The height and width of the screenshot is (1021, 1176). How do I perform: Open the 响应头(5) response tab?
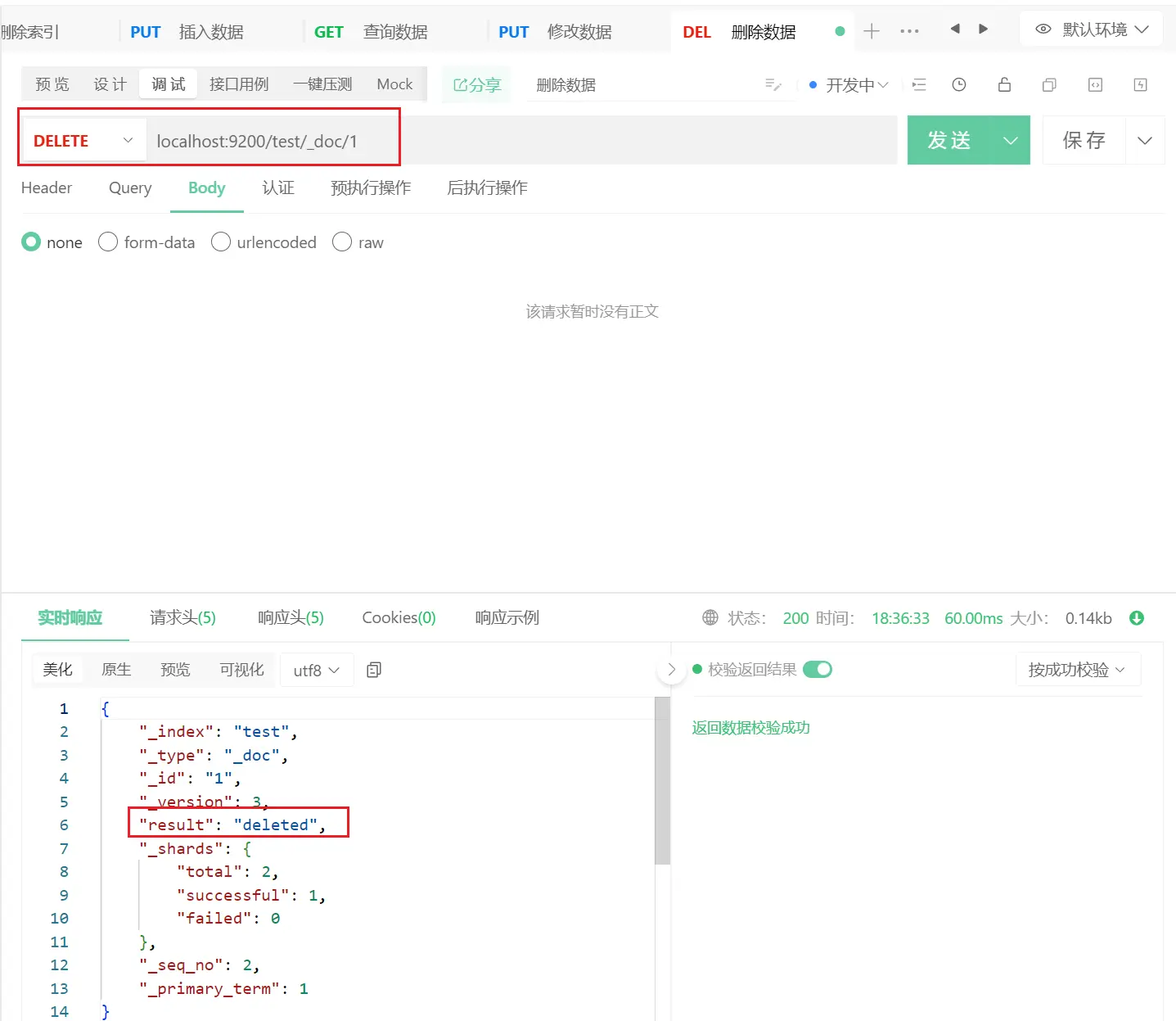coord(291,617)
